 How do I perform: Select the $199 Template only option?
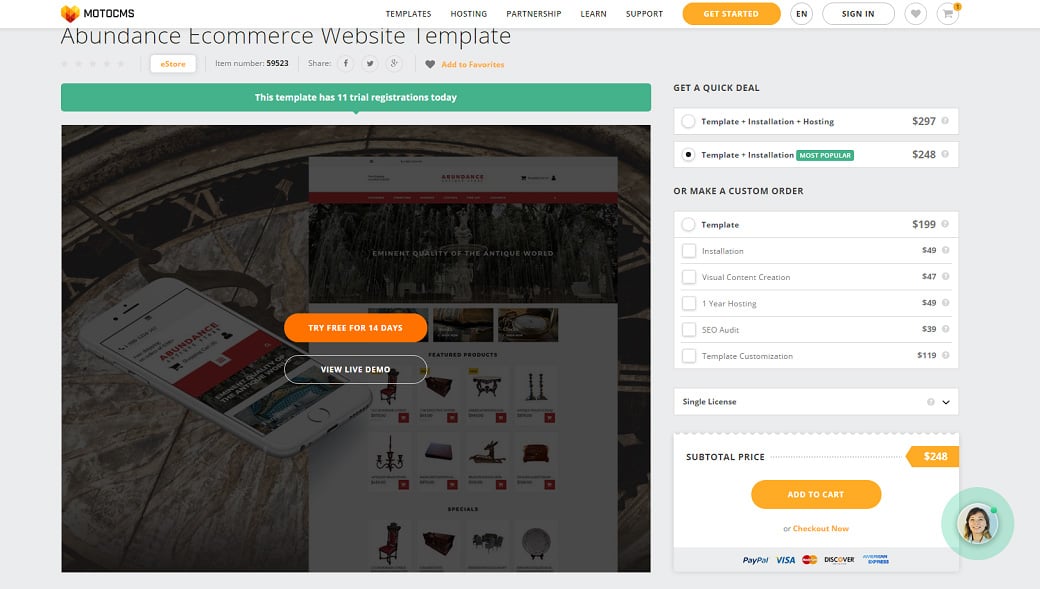point(688,225)
